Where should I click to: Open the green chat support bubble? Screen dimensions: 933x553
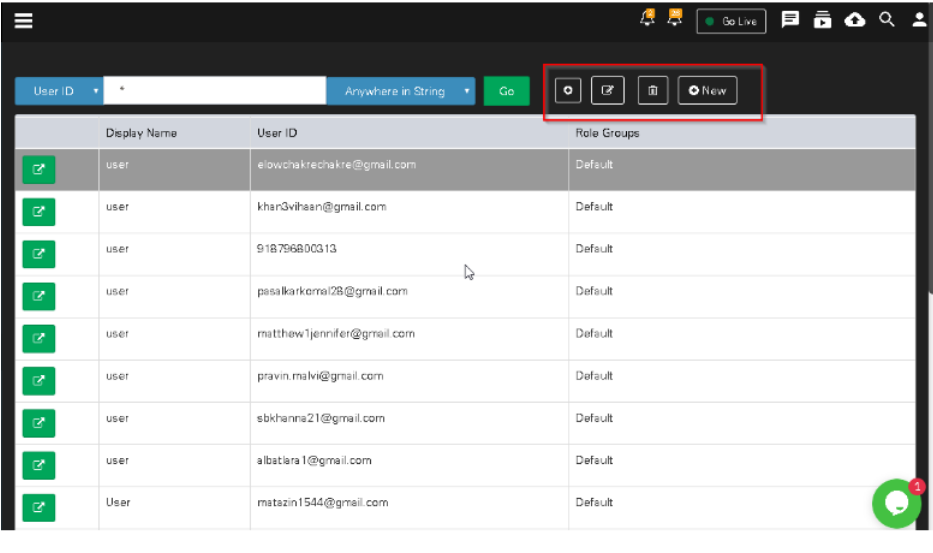(897, 504)
